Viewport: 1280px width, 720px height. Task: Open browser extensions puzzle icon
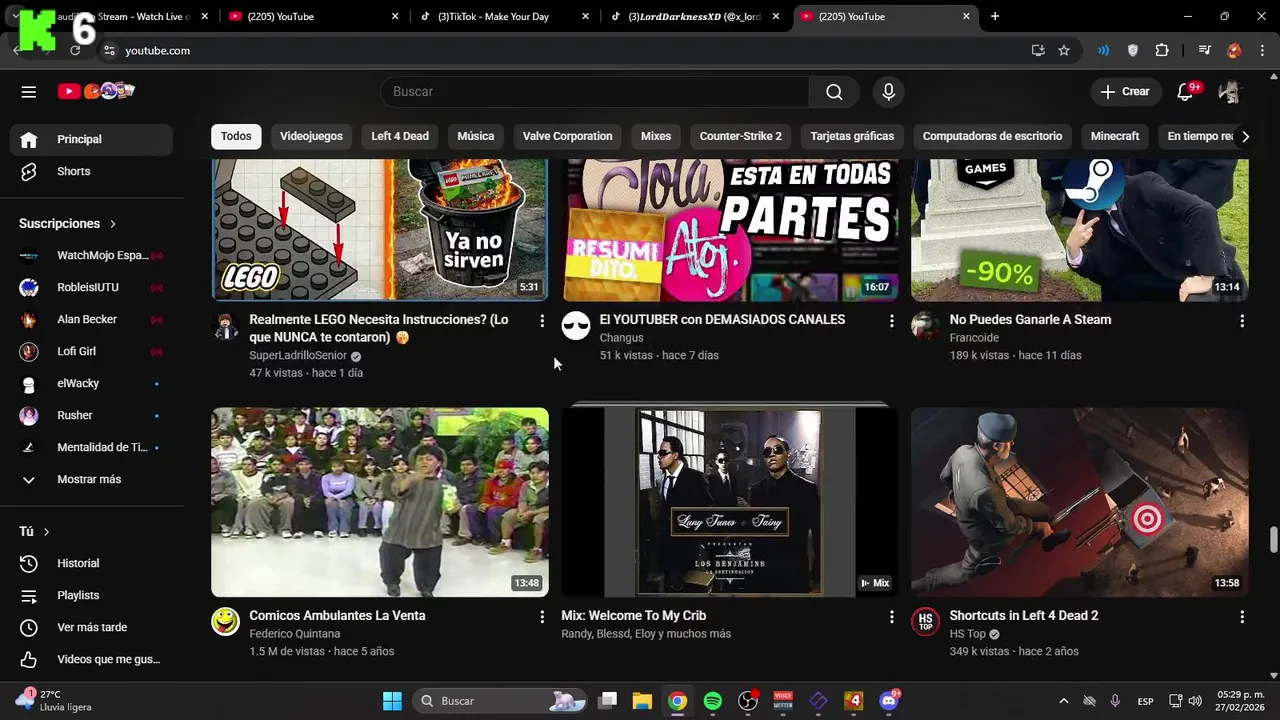[x=1162, y=50]
